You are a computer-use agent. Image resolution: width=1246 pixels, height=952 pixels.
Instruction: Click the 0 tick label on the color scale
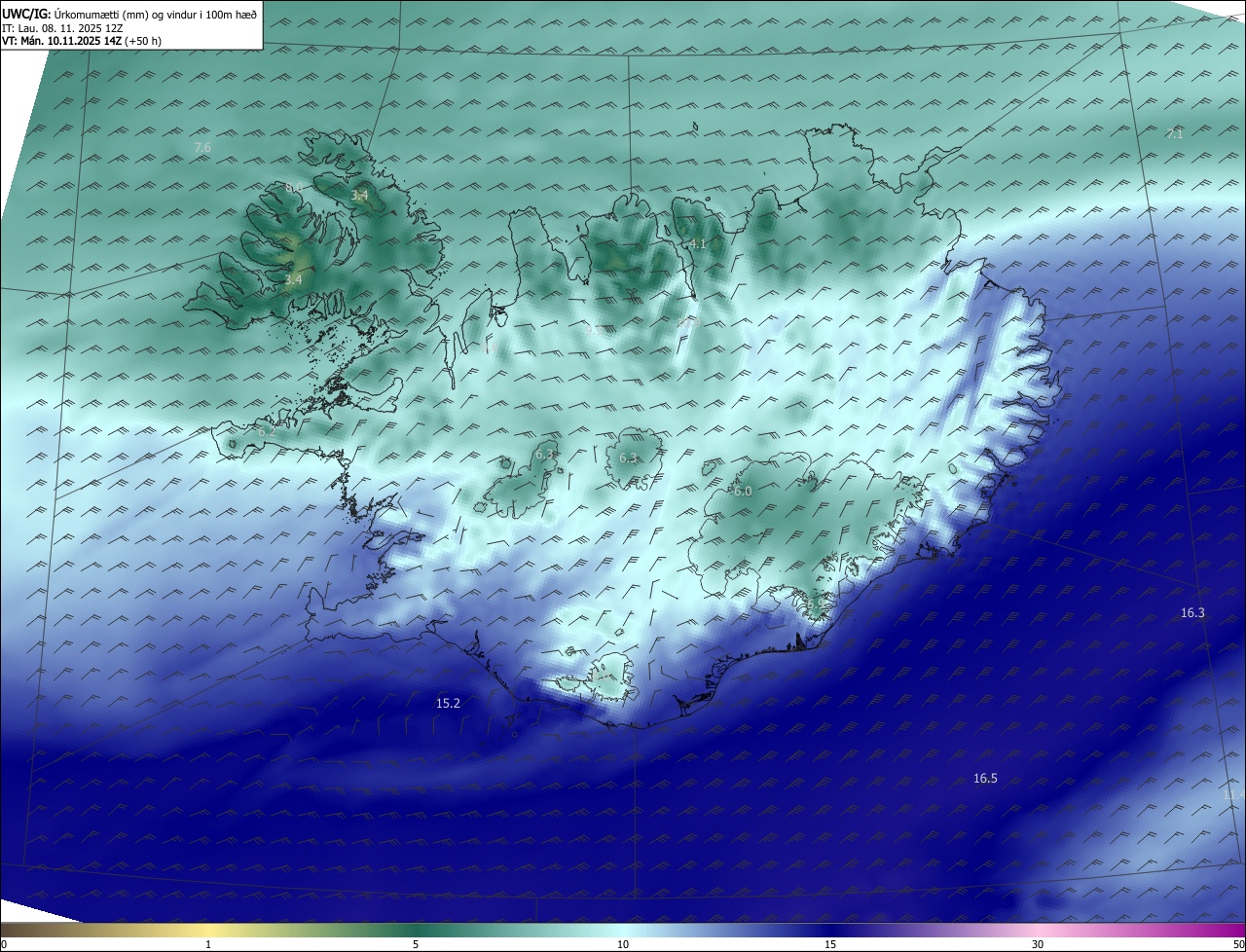coord(4,944)
